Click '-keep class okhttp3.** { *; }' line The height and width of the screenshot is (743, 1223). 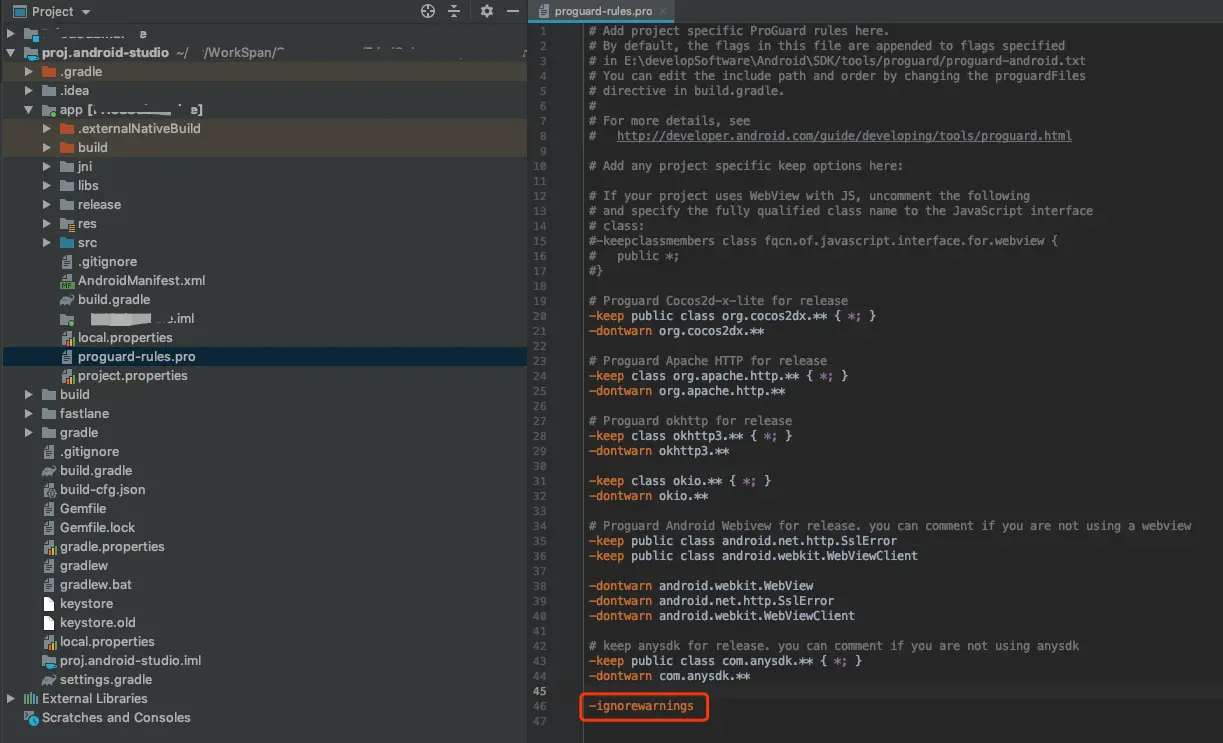click(690, 436)
